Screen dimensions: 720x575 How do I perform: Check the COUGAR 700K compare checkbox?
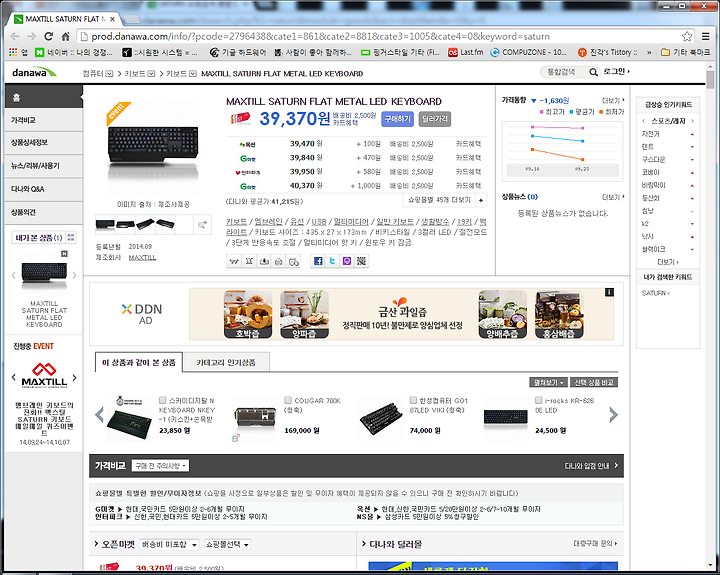pos(288,400)
